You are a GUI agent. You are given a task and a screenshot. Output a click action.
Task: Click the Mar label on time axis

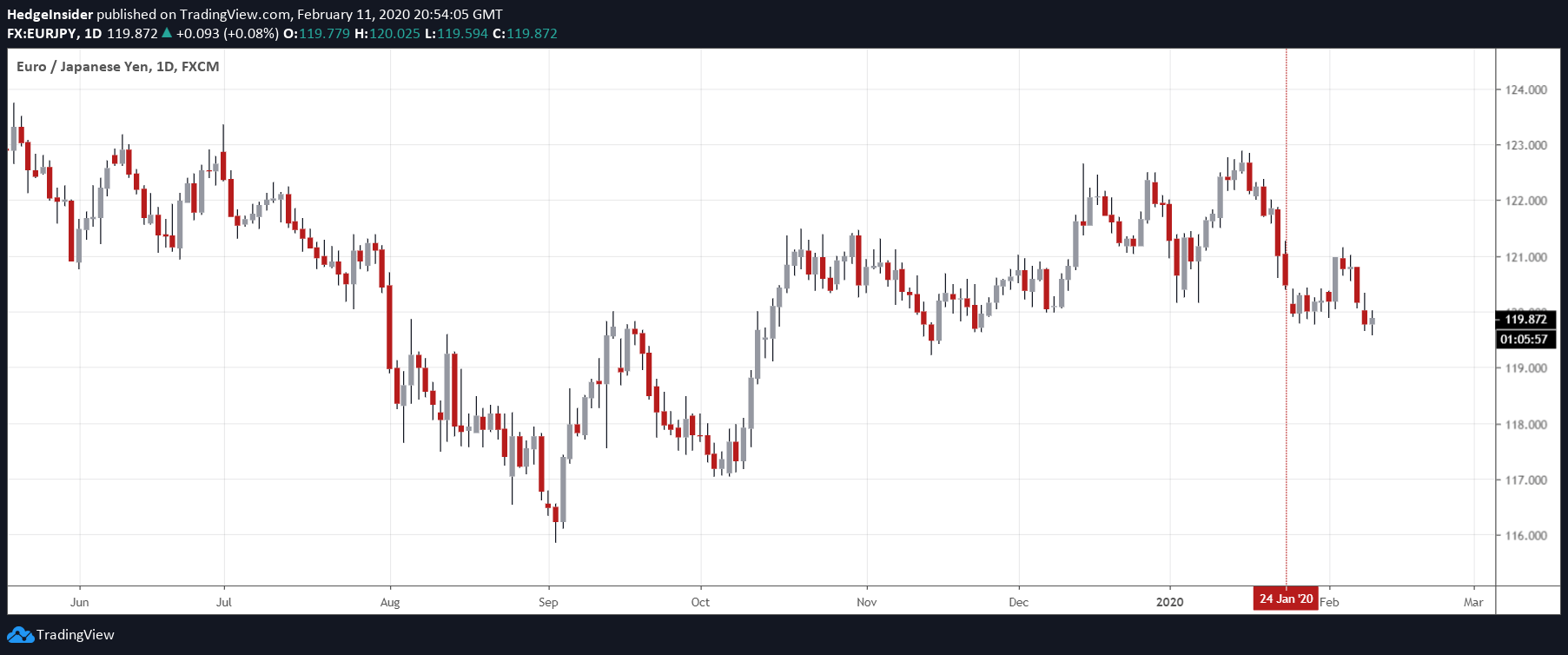[x=1473, y=602]
